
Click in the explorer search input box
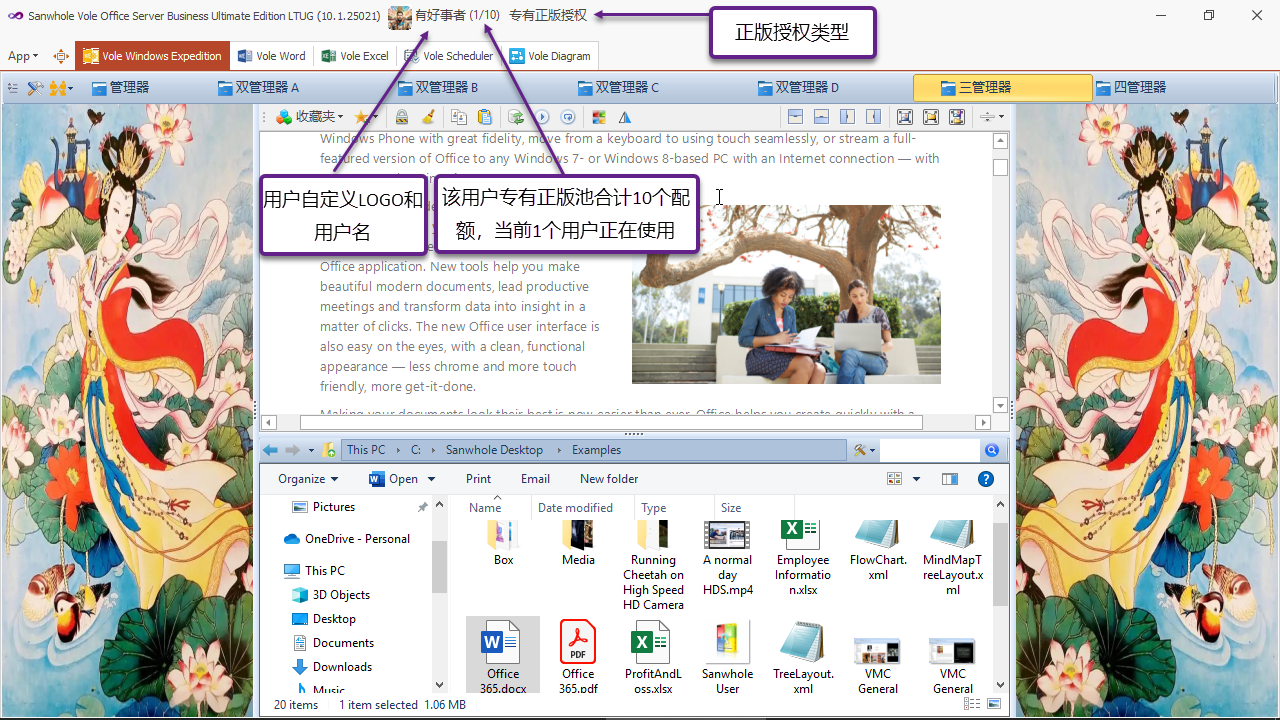tap(929, 450)
